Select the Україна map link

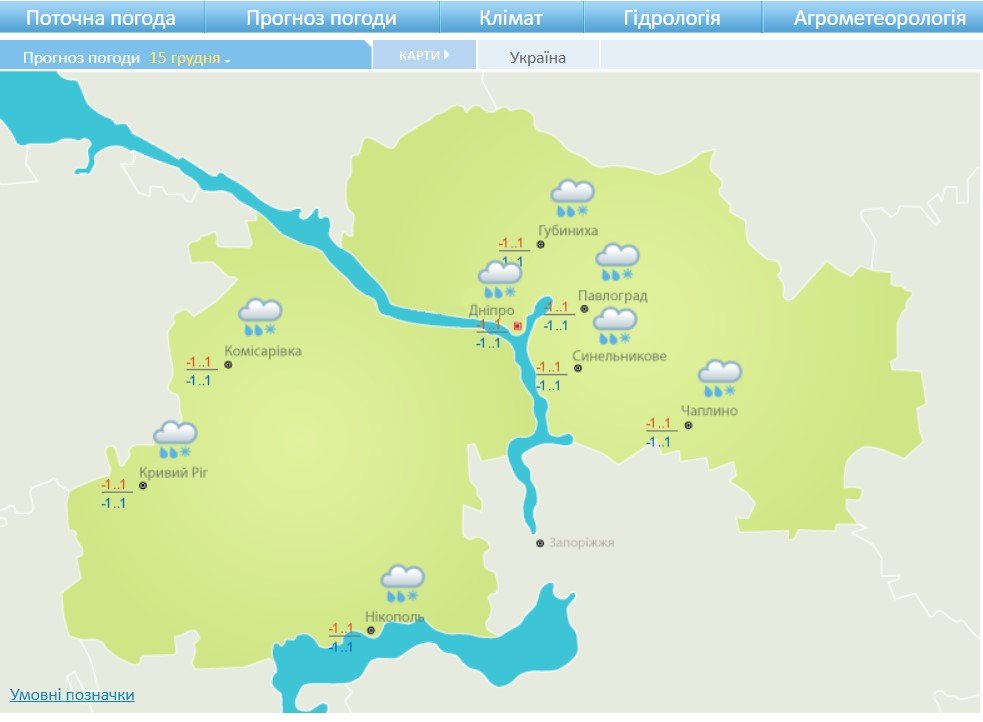pyautogui.click(x=538, y=57)
